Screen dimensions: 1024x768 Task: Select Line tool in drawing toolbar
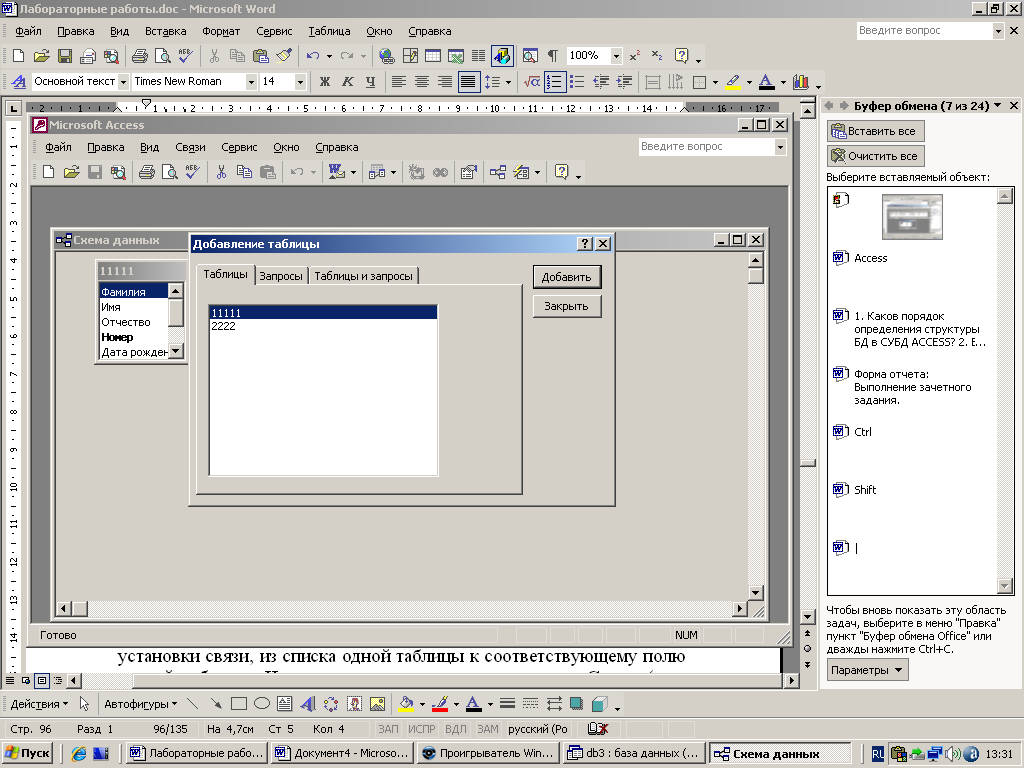[x=193, y=704]
